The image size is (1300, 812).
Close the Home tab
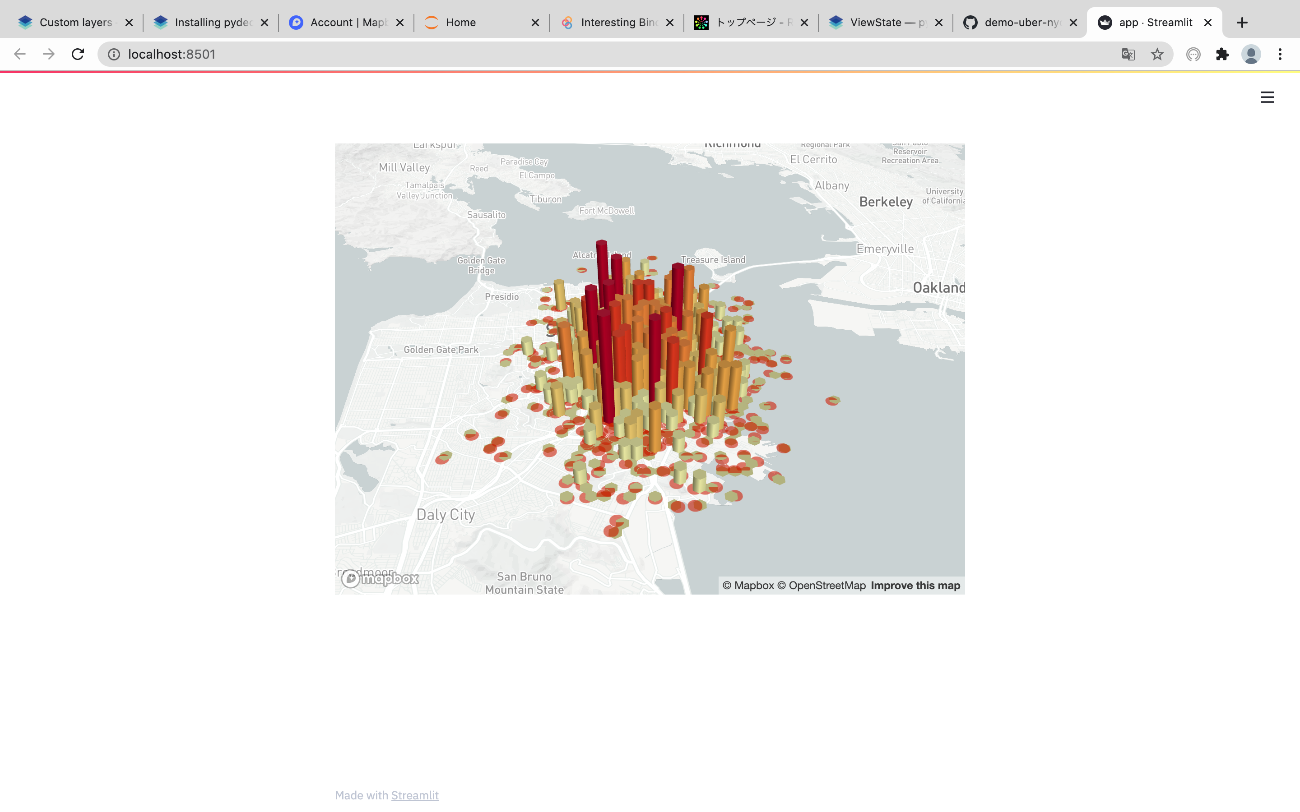(x=534, y=22)
